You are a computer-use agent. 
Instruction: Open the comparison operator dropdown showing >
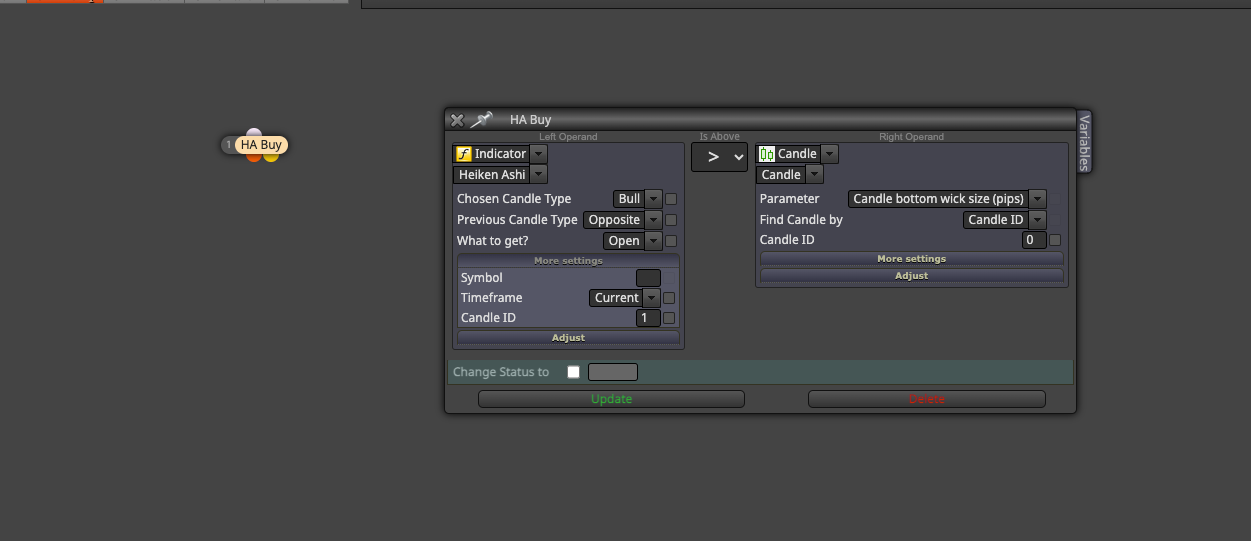point(719,157)
